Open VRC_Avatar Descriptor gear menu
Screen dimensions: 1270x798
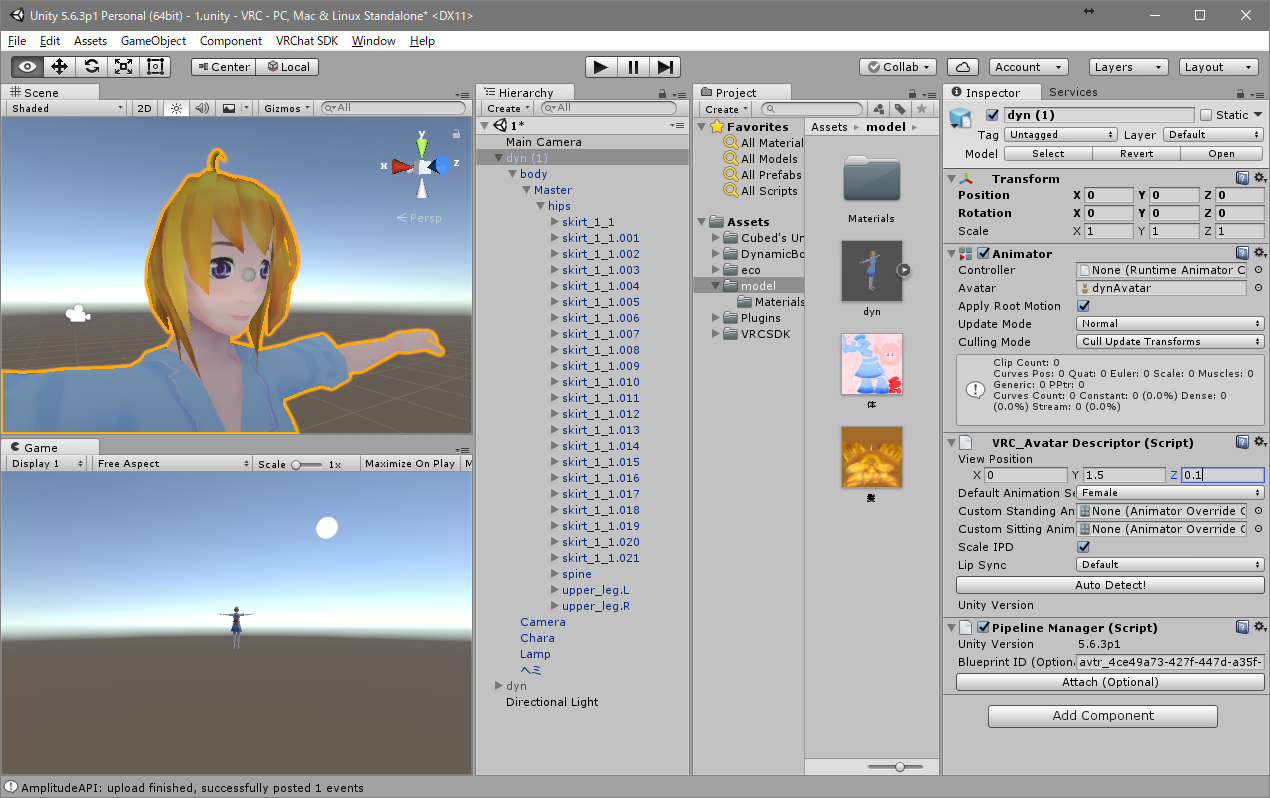pos(1259,442)
